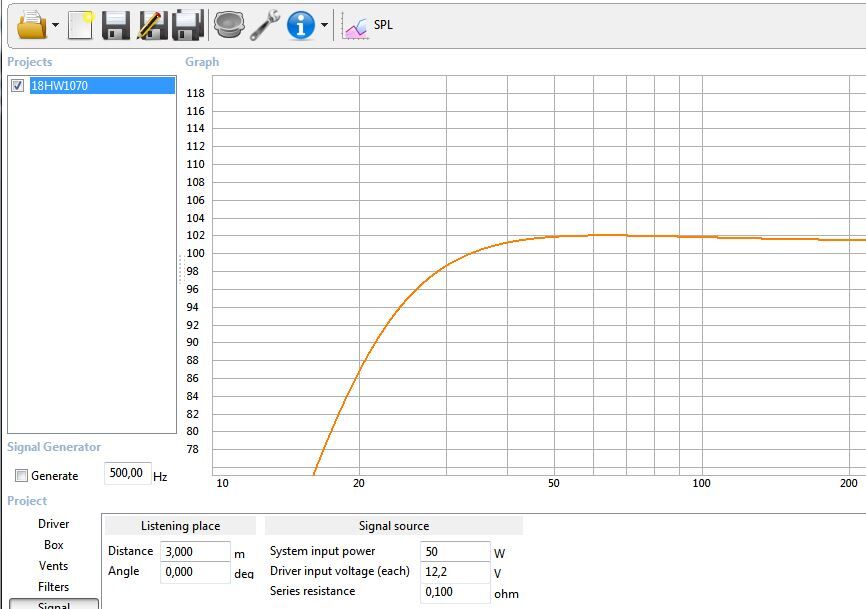Screen dimensions: 866x609
Task: Click the Projects panel heading
Action: coord(30,62)
